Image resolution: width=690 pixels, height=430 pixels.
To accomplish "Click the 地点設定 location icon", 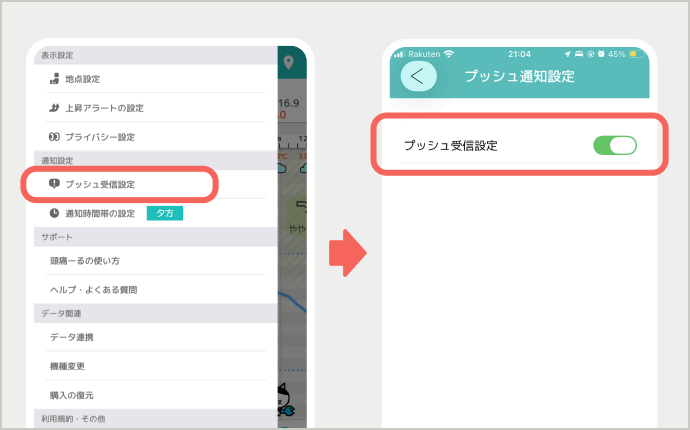I will [54, 79].
